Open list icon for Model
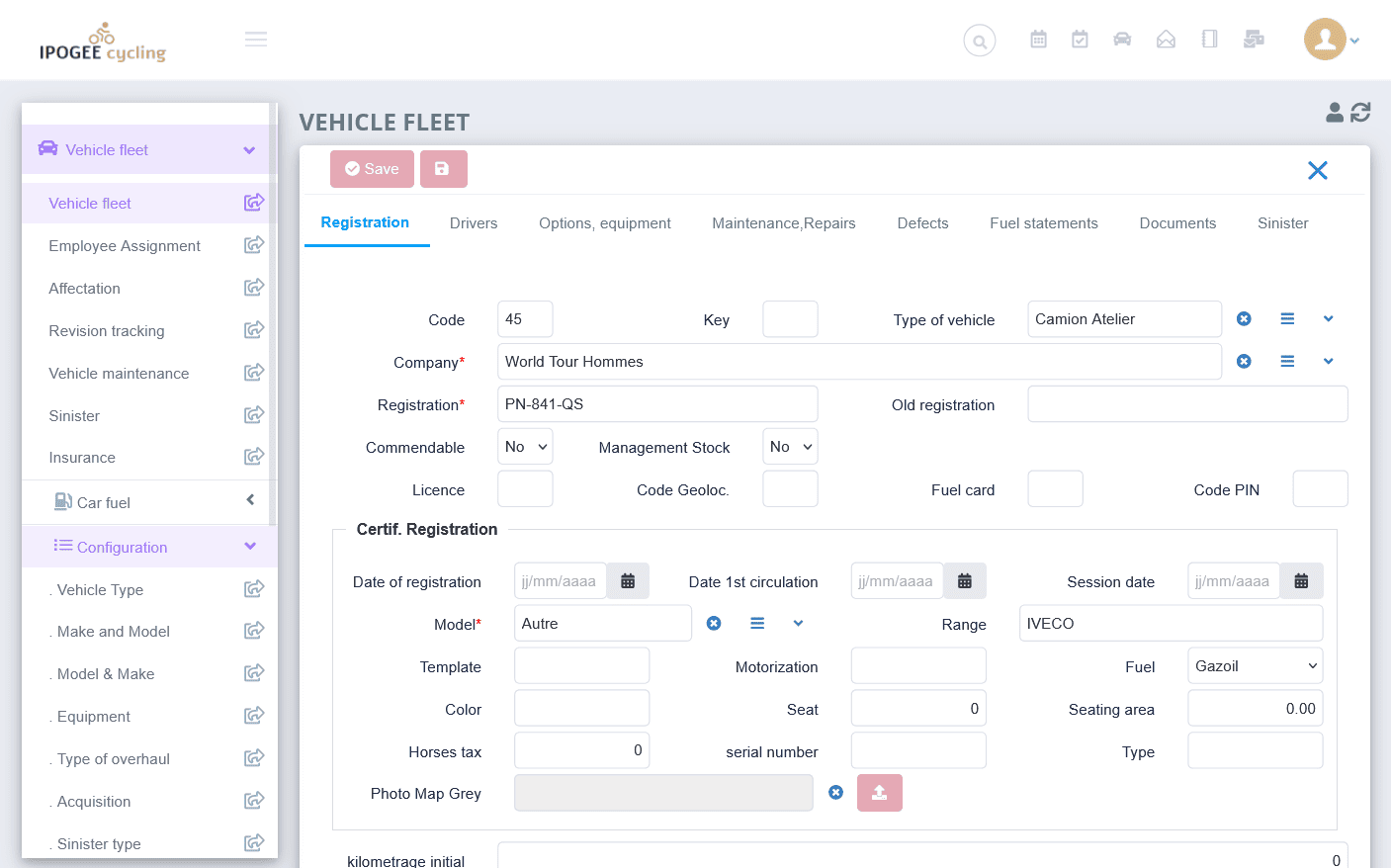The height and width of the screenshot is (868, 1391). tap(757, 624)
